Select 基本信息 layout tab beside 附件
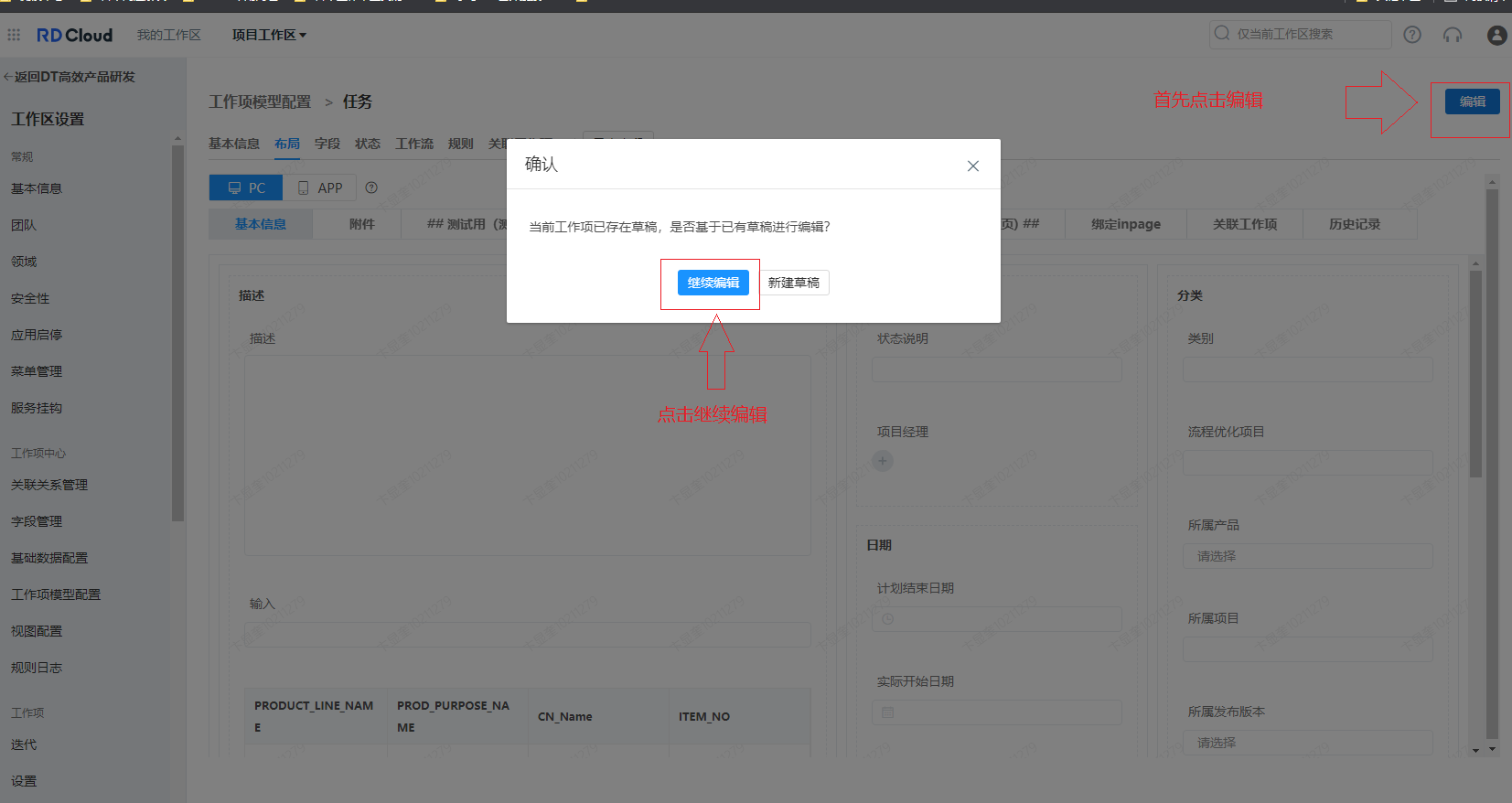Viewport: 1512px width, 803px height. (x=261, y=224)
